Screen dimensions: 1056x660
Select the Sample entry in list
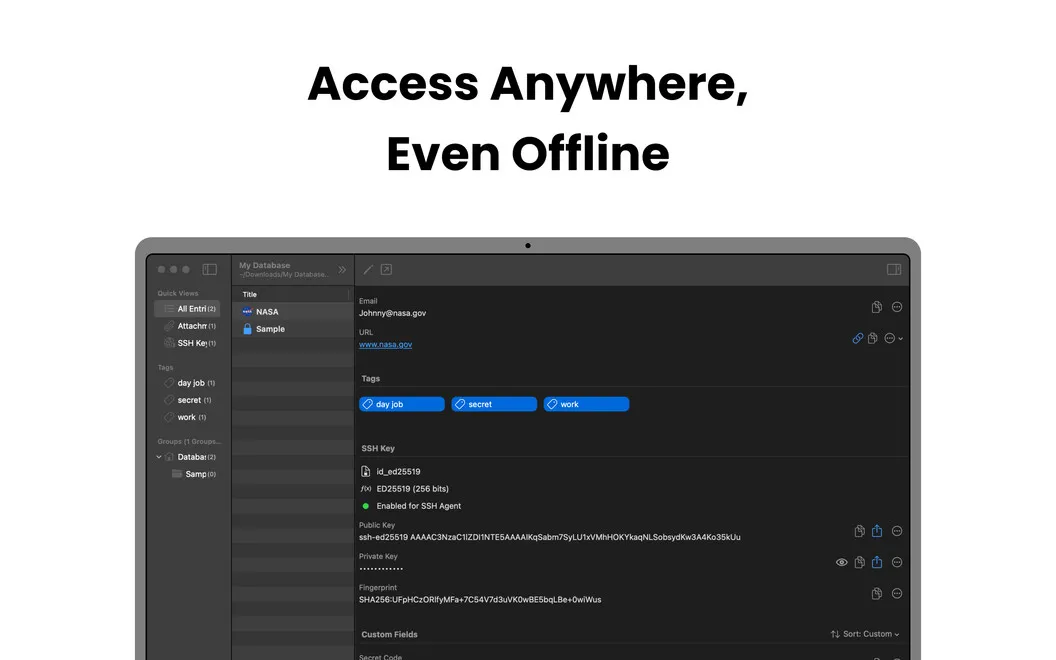[293, 329]
